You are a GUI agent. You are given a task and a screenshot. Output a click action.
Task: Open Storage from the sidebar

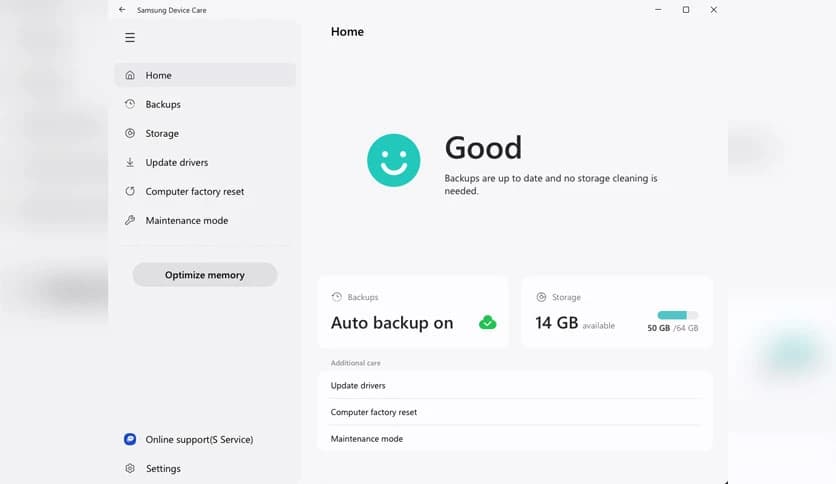[x=205, y=133]
